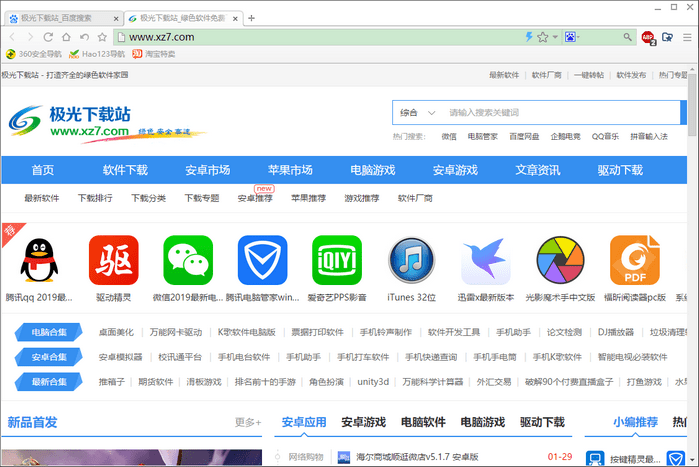Click the search keyword input field
Viewport: 699px width, 467px height.
tap(562, 113)
